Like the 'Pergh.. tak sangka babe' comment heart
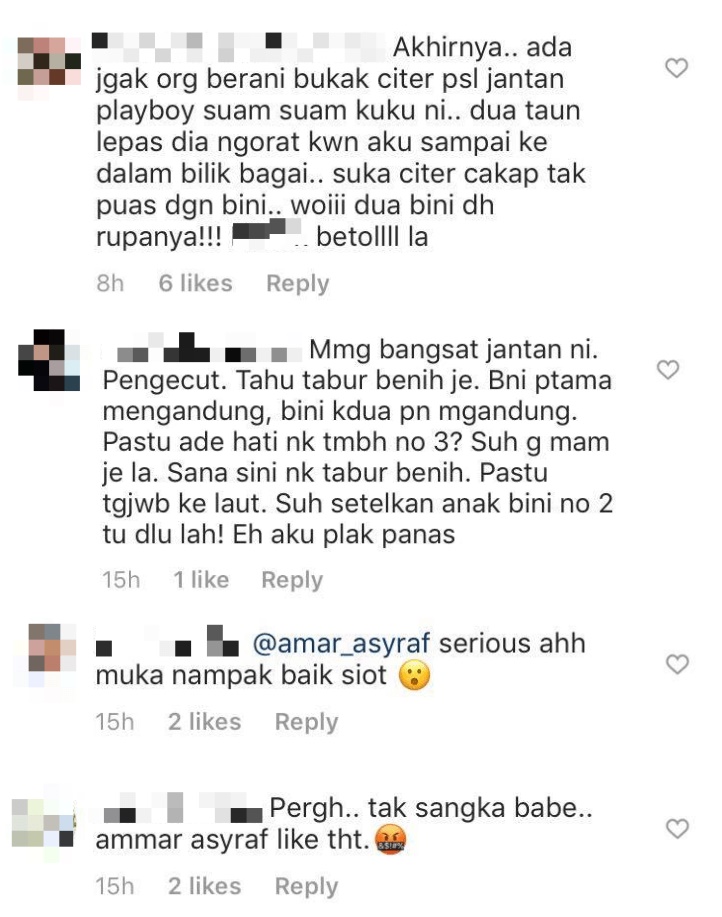Screen dimensions: 722x917 (677, 828)
